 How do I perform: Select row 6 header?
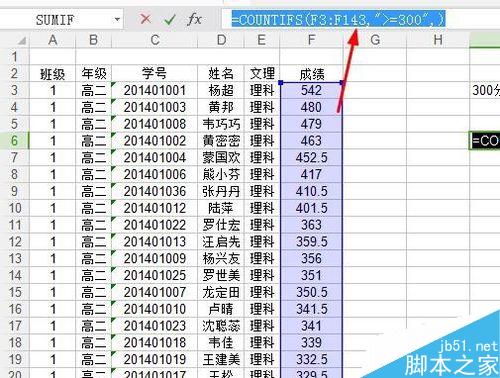pos(15,140)
